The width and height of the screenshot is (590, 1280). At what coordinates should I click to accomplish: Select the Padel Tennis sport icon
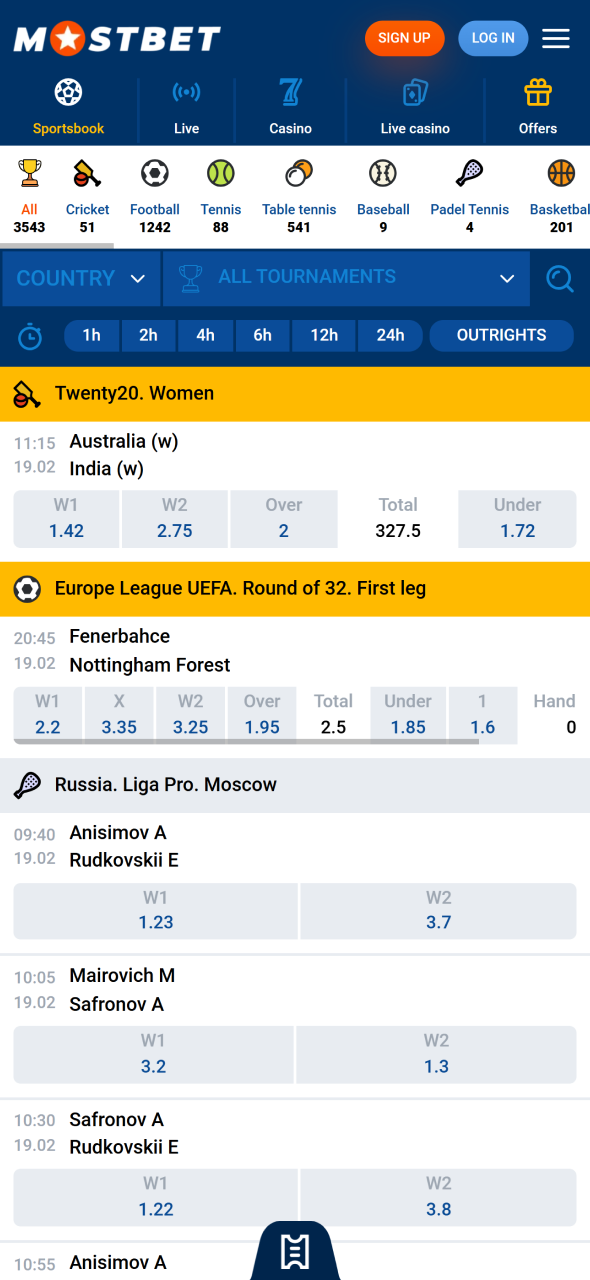469,175
